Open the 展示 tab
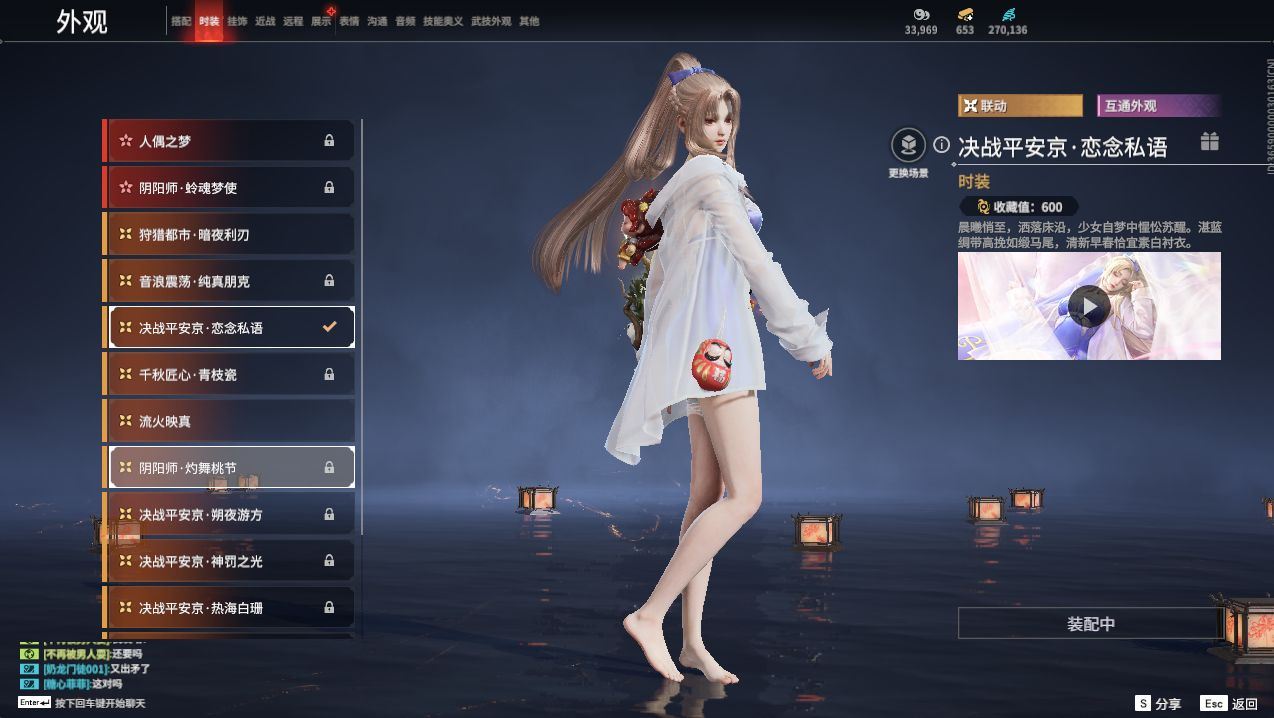This screenshot has height=718, width=1274. [x=320, y=21]
